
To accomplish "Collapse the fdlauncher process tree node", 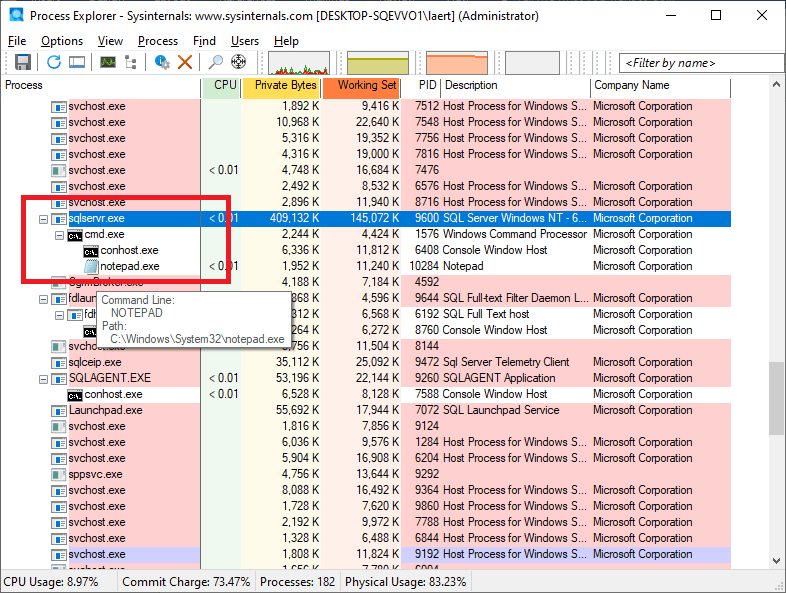I will click(44, 299).
